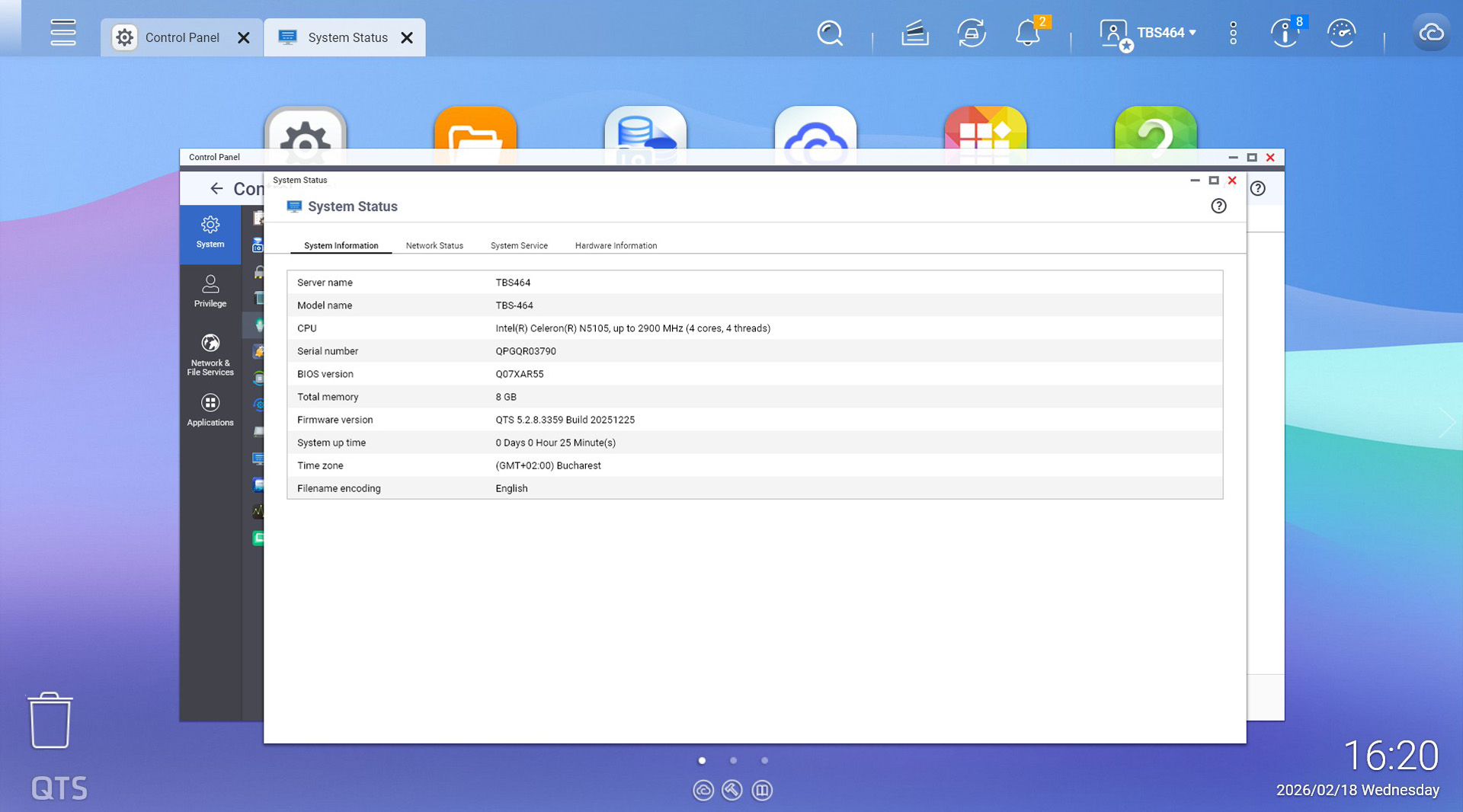Open external devices icon in the top bar
Image resolution: width=1463 pixels, height=812 pixels.
tap(972, 34)
